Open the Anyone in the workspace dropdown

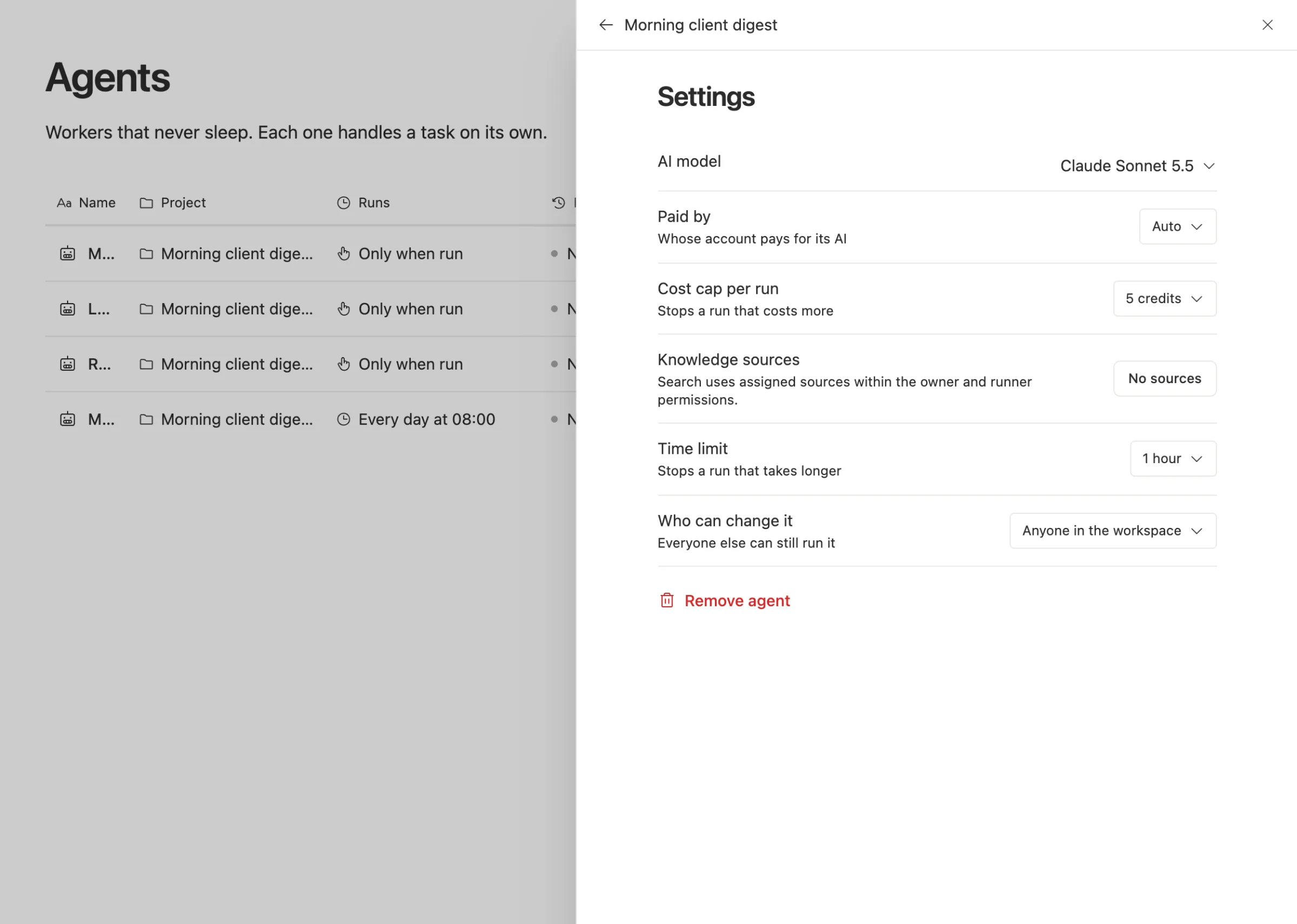1113,531
